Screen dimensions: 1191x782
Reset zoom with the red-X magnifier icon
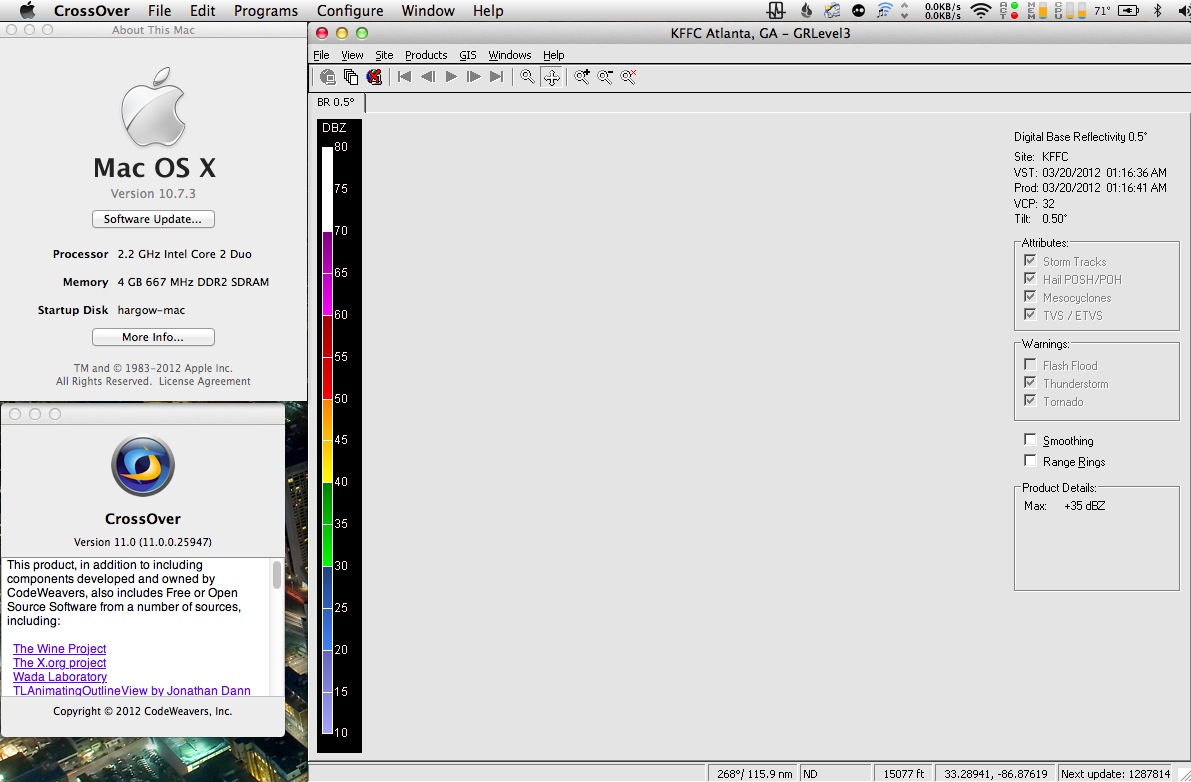point(629,77)
